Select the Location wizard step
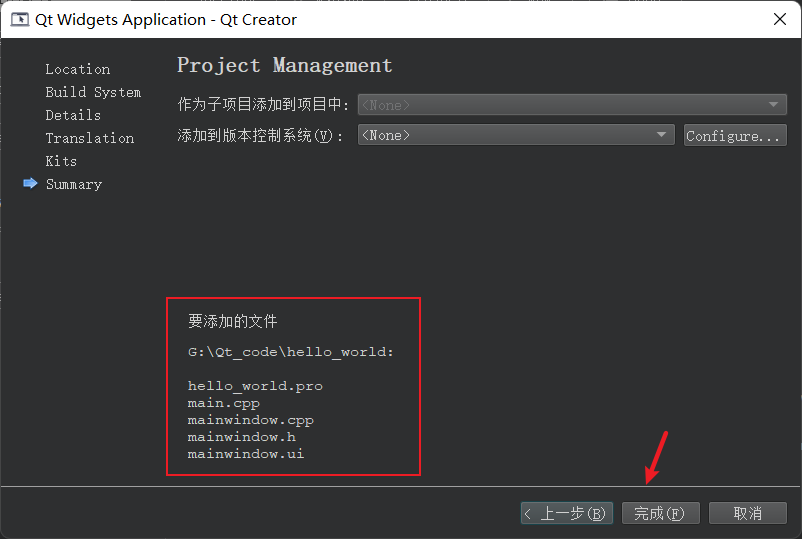 click(77, 69)
